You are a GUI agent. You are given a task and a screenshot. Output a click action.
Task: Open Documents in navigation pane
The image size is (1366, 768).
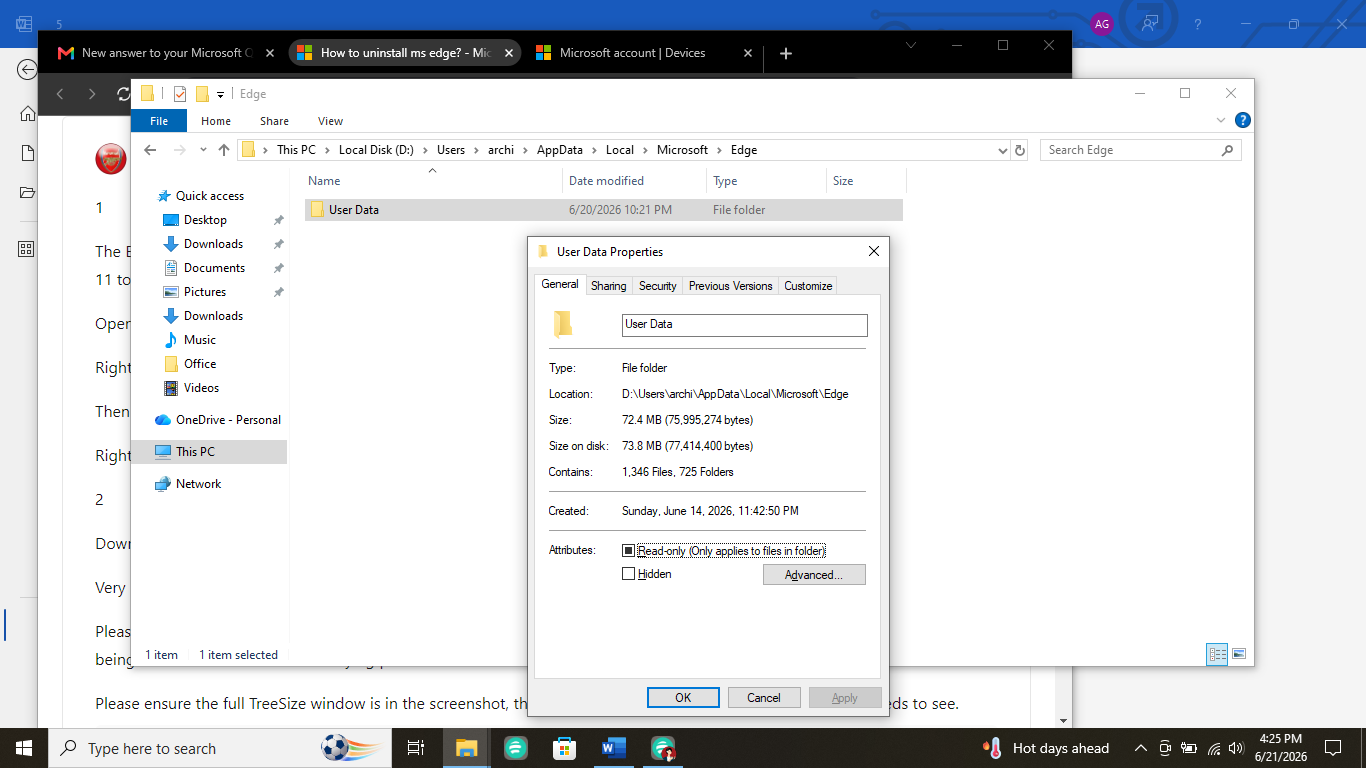(214, 268)
